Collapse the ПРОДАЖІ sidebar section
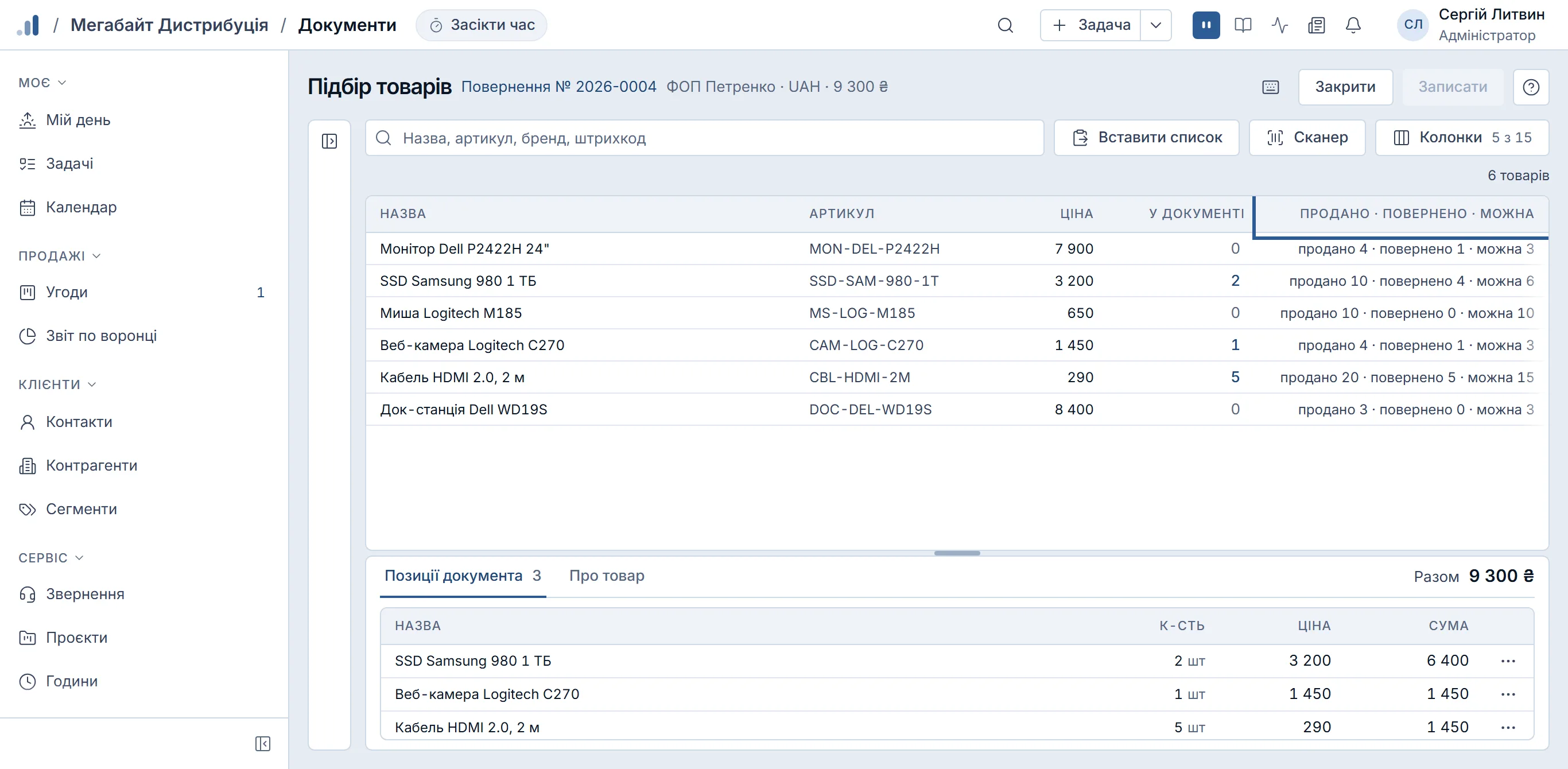The height and width of the screenshot is (769, 1568). coord(59,256)
